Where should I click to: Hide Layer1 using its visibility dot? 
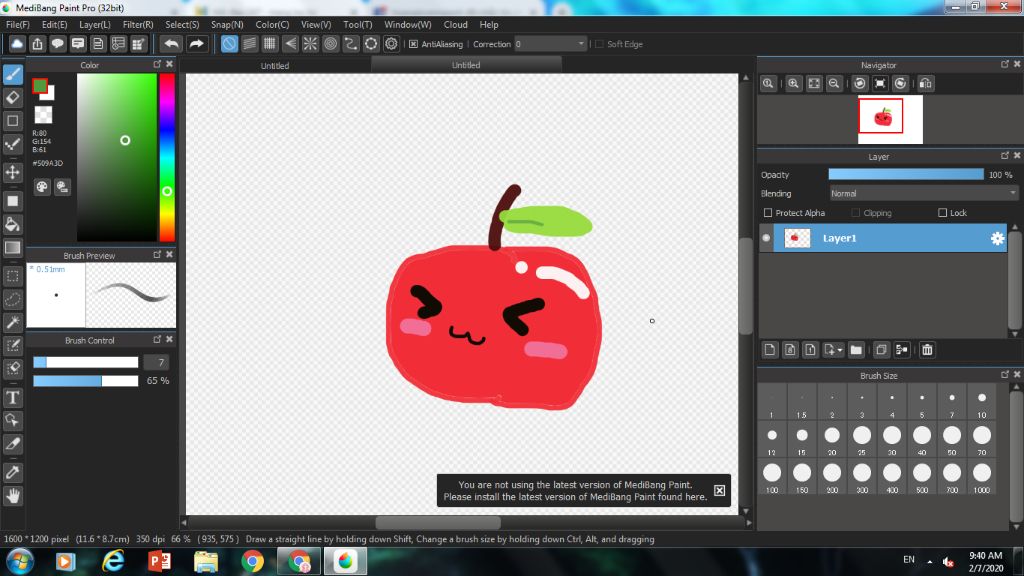pyautogui.click(x=766, y=238)
